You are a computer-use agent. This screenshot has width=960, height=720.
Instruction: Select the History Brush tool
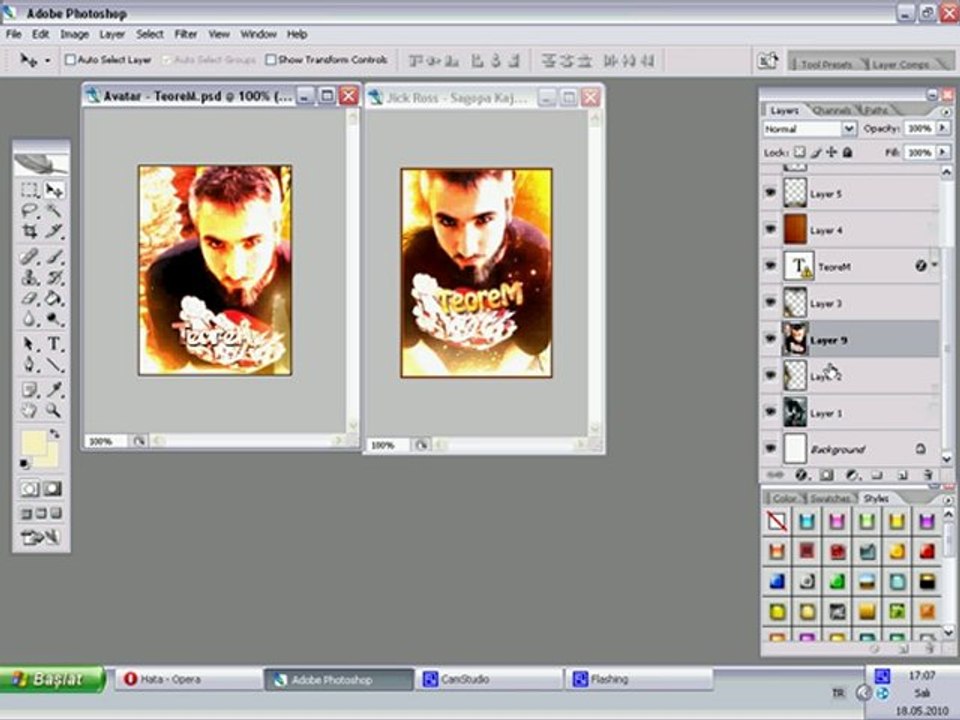(54, 277)
